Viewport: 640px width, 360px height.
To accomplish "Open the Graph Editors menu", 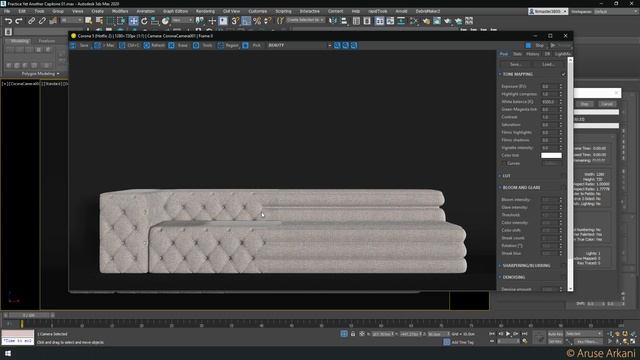I will (176, 11).
